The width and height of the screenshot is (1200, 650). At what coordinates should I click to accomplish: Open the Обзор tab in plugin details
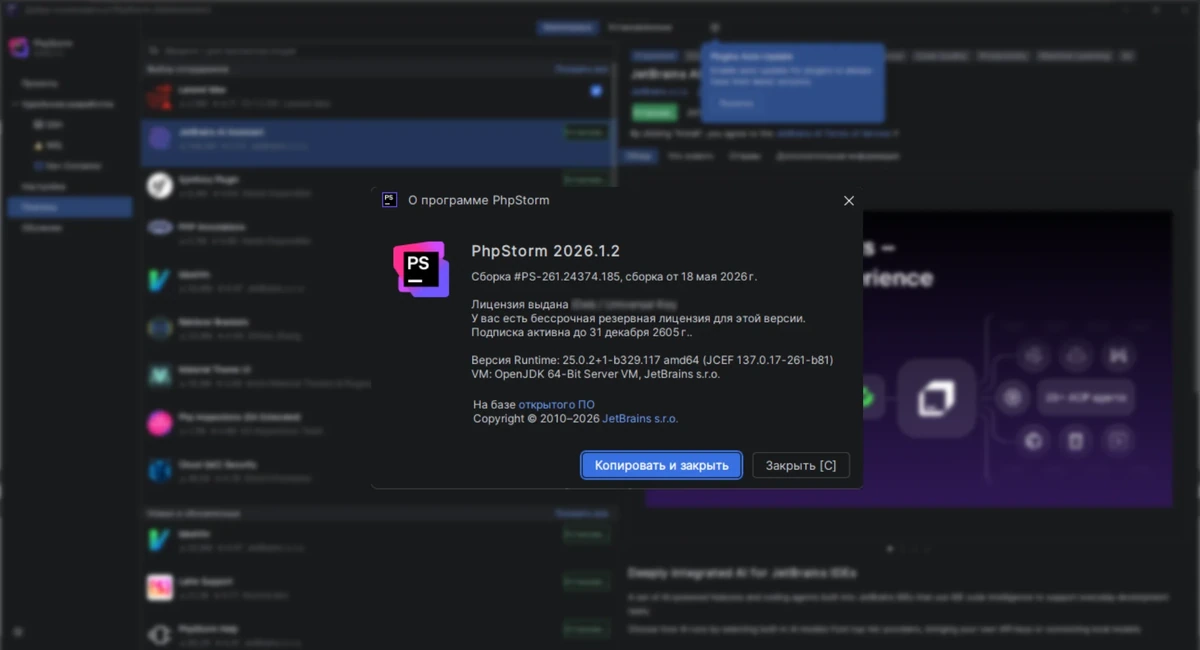640,156
